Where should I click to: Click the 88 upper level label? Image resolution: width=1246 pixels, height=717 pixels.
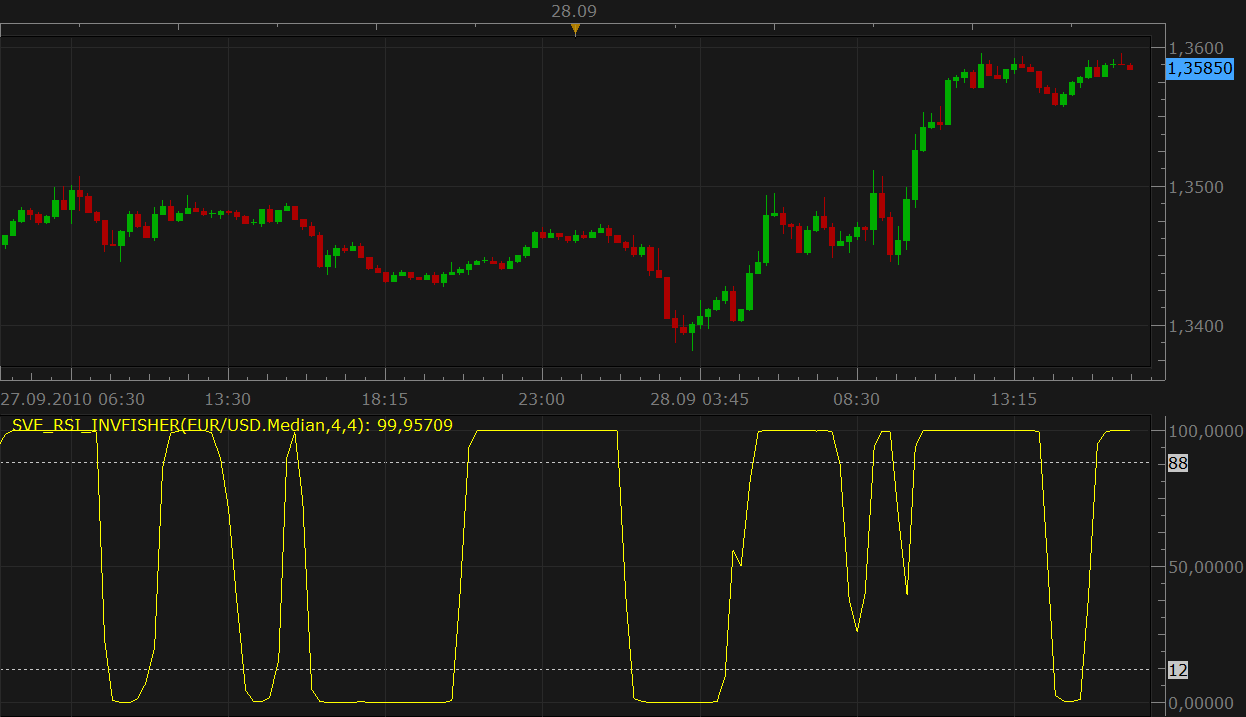pyautogui.click(x=1177, y=462)
